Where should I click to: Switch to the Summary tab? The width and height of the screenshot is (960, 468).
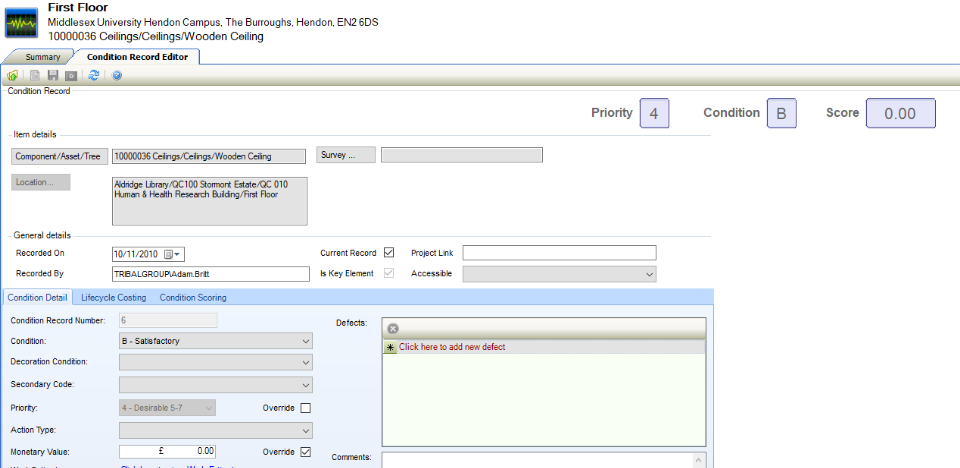(x=42, y=57)
